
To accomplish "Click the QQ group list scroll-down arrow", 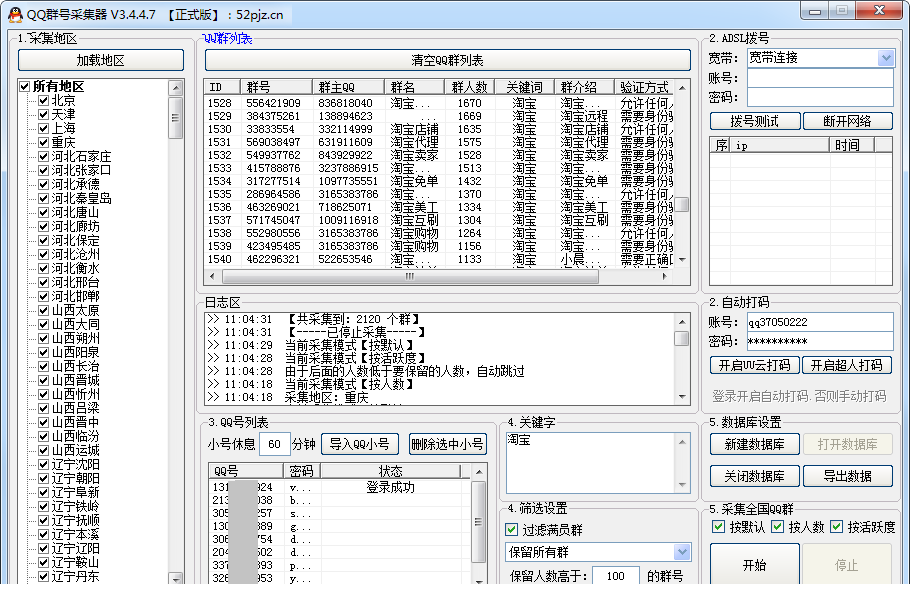I will point(682,260).
